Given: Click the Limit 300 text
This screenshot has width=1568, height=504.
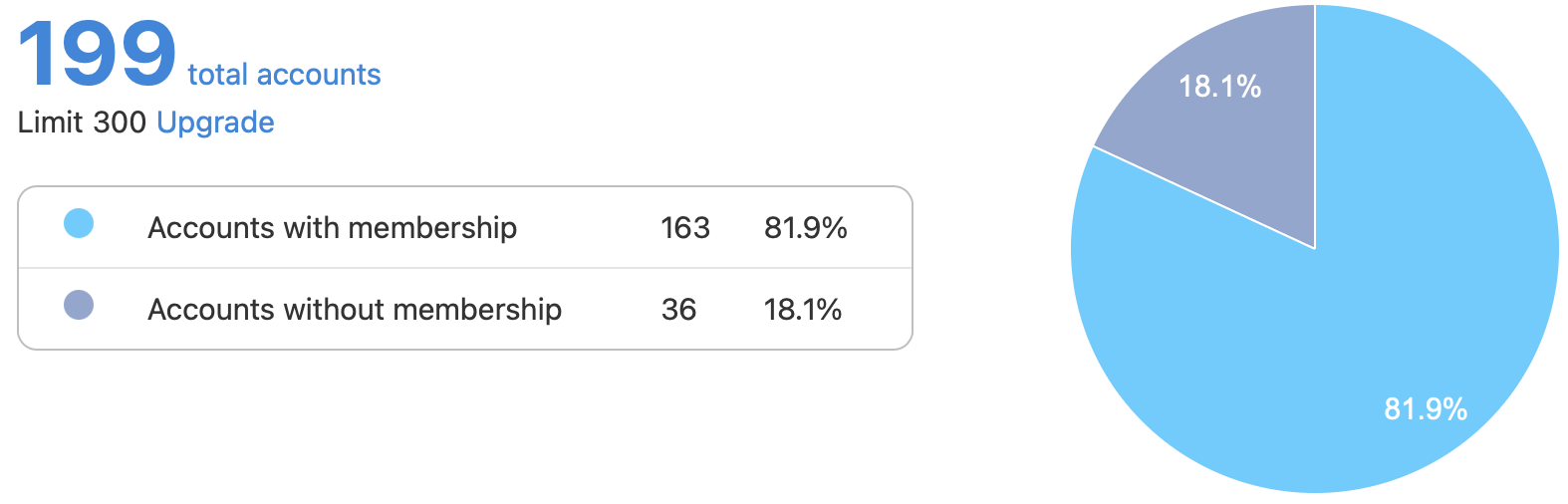Looking at the screenshot, I should pos(82,123).
